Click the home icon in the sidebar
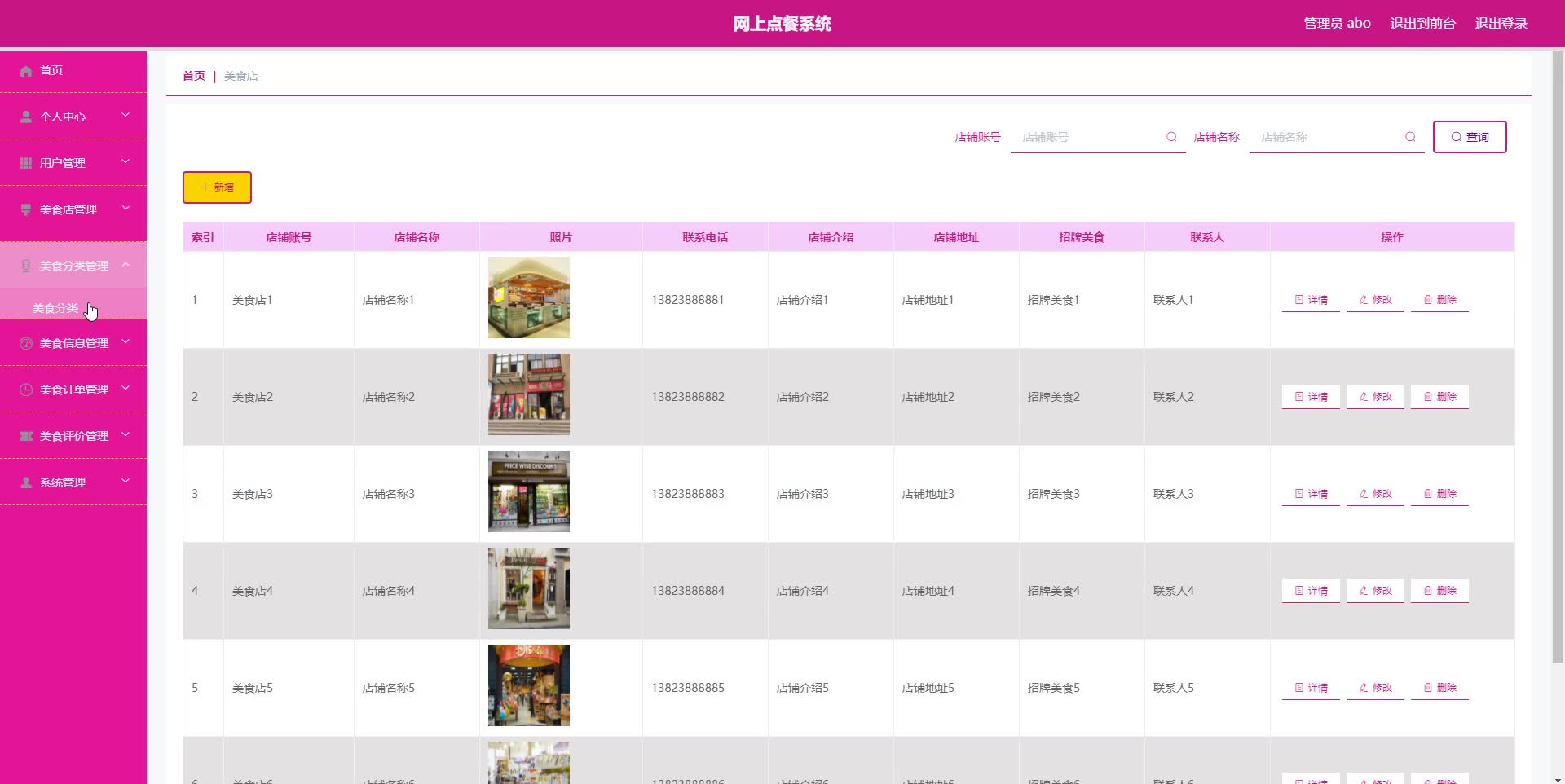The width and height of the screenshot is (1565, 784). 26,71
